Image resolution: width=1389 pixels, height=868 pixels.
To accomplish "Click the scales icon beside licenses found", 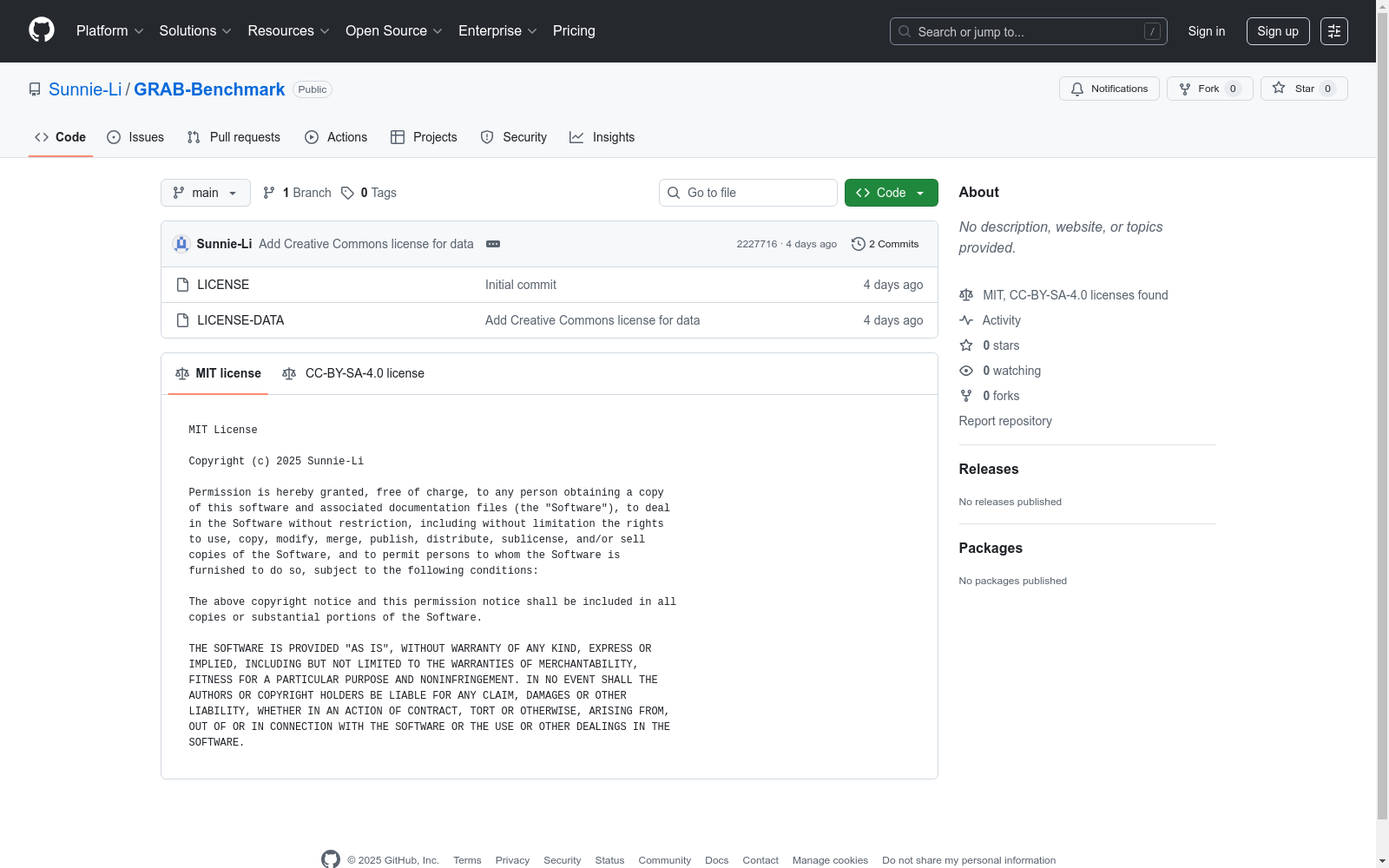I will [x=966, y=295].
